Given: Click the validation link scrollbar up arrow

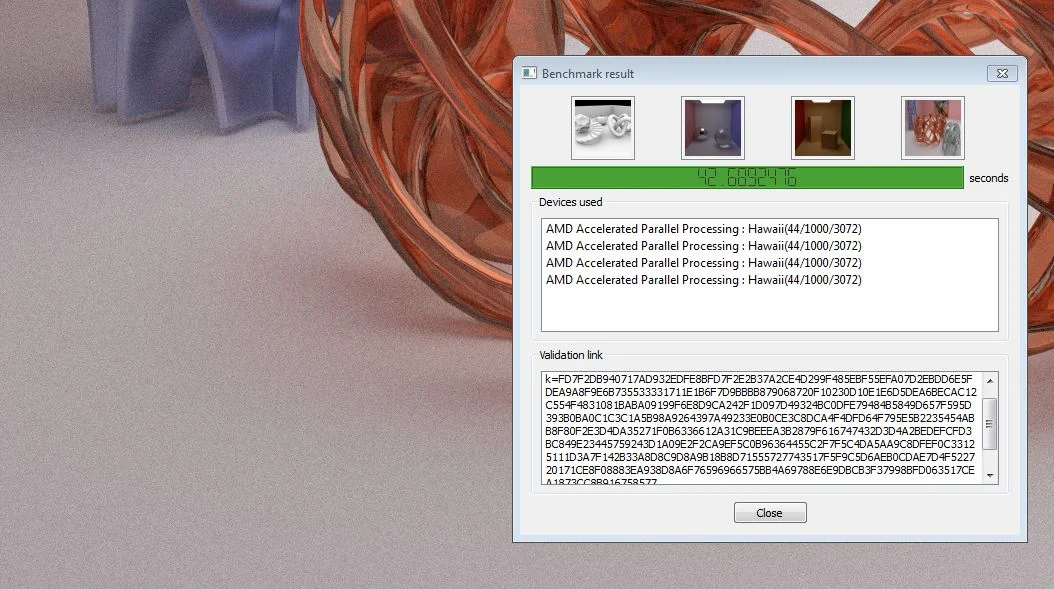Looking at the screenshot, I should (x=989, y=381).
